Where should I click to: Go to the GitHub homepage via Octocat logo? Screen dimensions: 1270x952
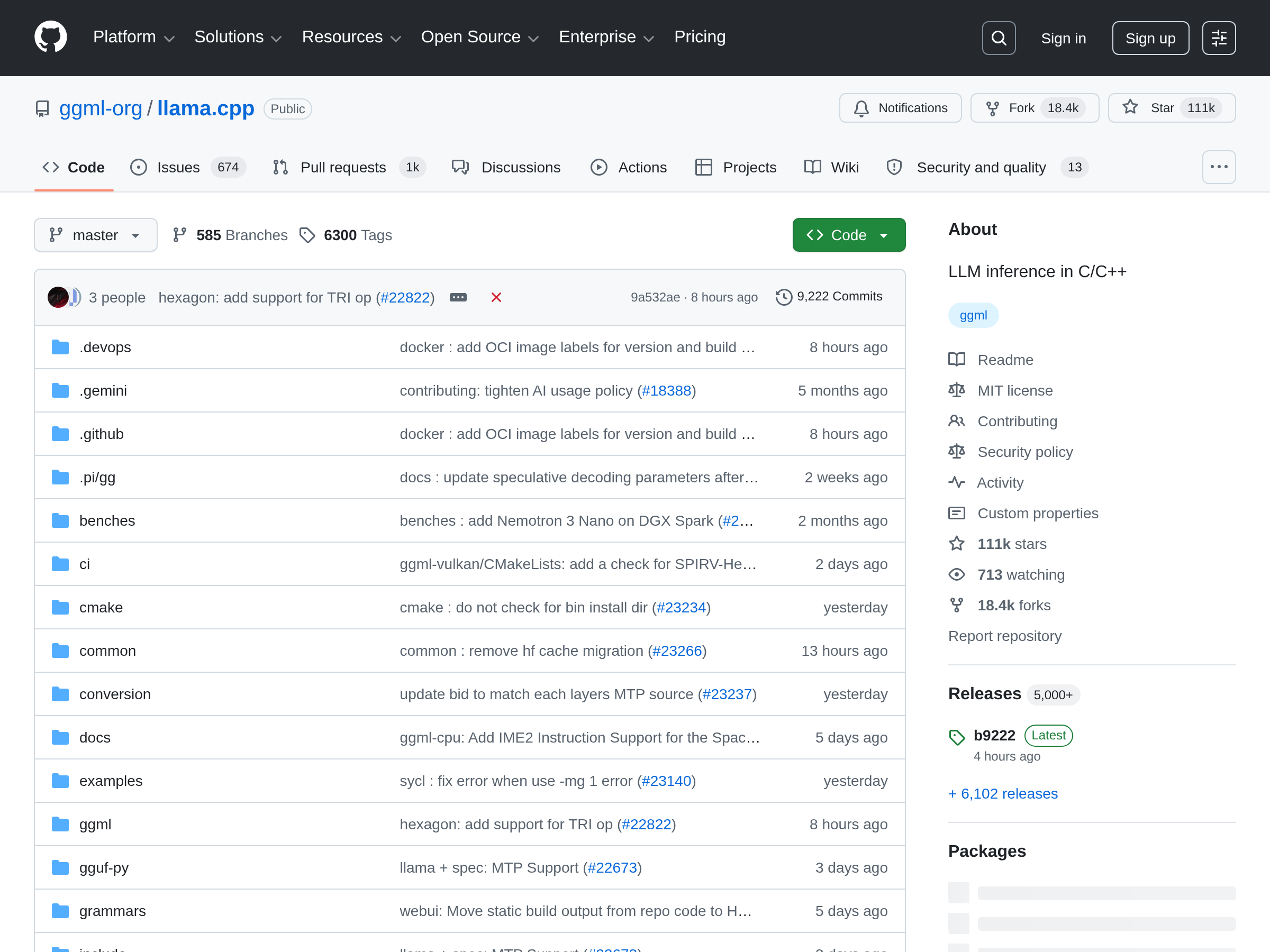[50, 38]
